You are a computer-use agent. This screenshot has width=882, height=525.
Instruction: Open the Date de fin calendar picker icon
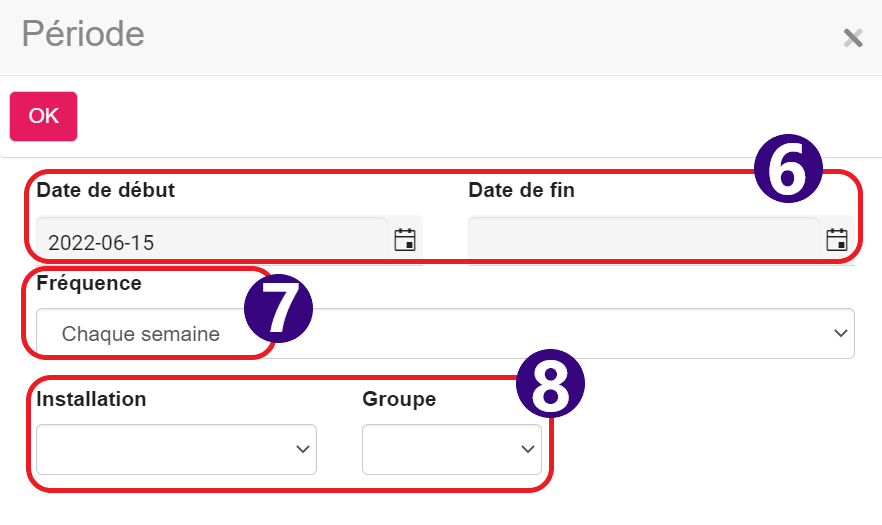836,240
